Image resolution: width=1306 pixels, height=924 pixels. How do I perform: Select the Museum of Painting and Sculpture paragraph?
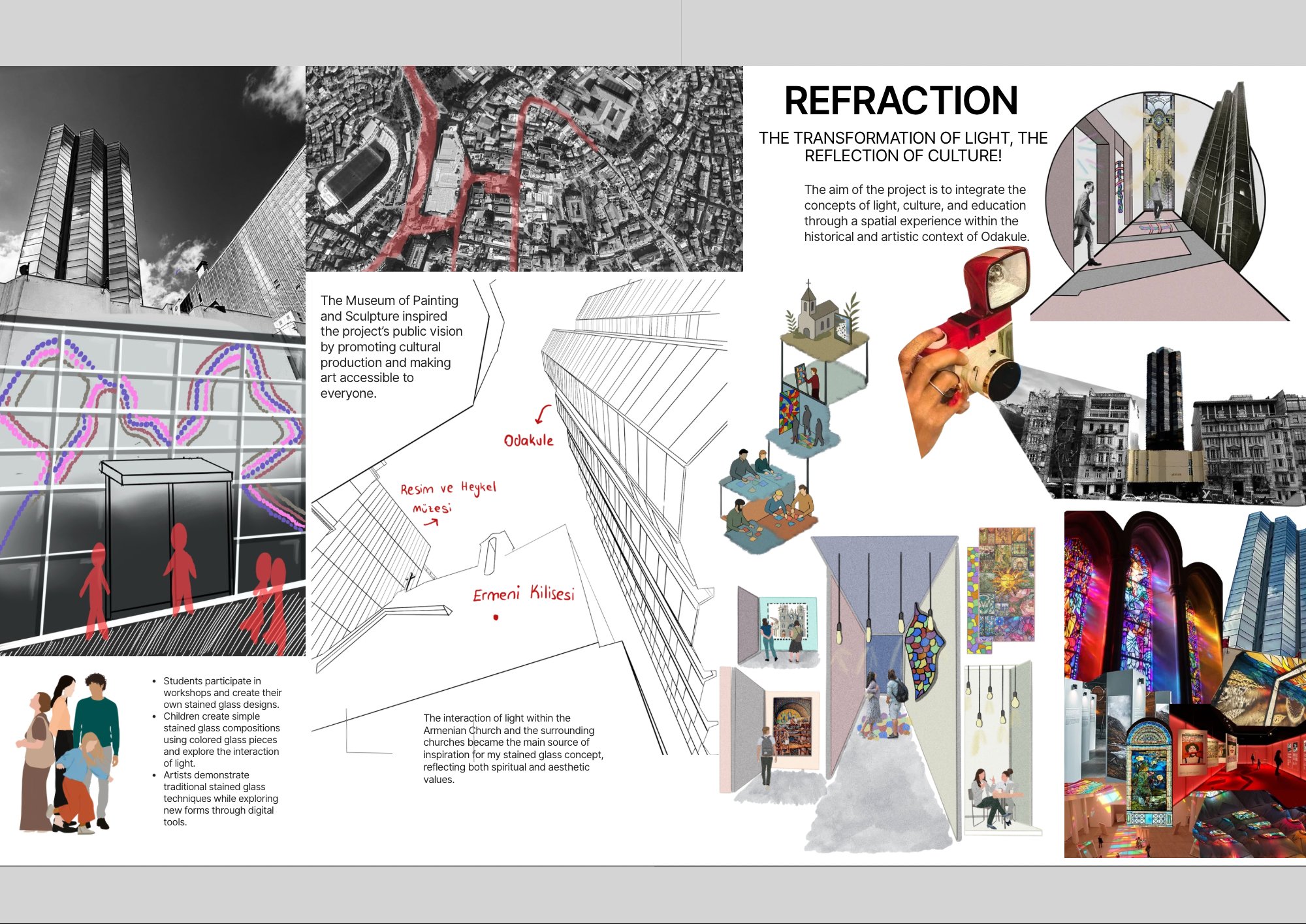click(x=391, y=347)
